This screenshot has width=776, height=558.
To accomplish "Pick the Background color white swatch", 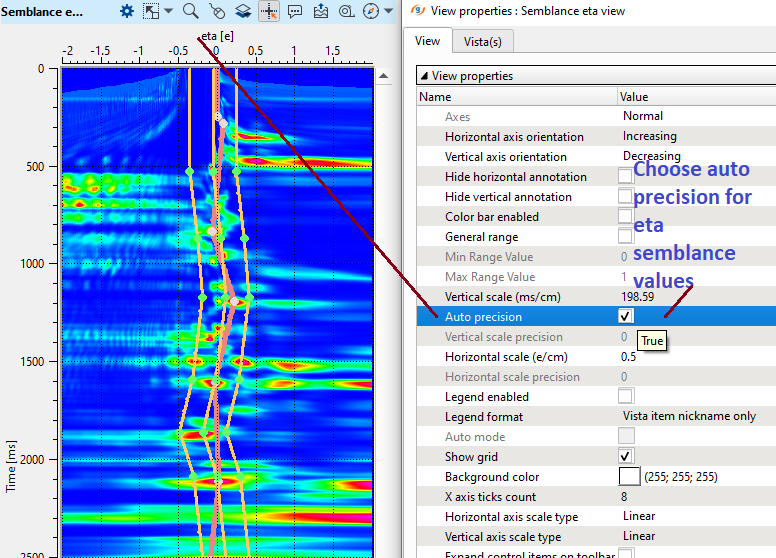I will pos(629,477).
